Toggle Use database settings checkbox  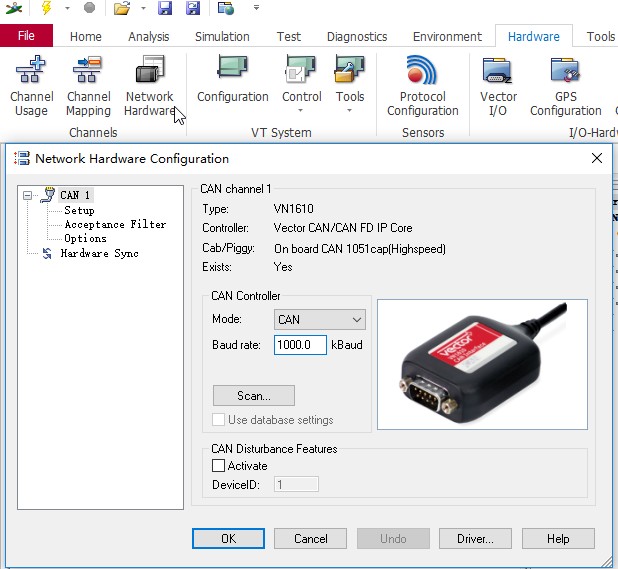coord(218,420)
